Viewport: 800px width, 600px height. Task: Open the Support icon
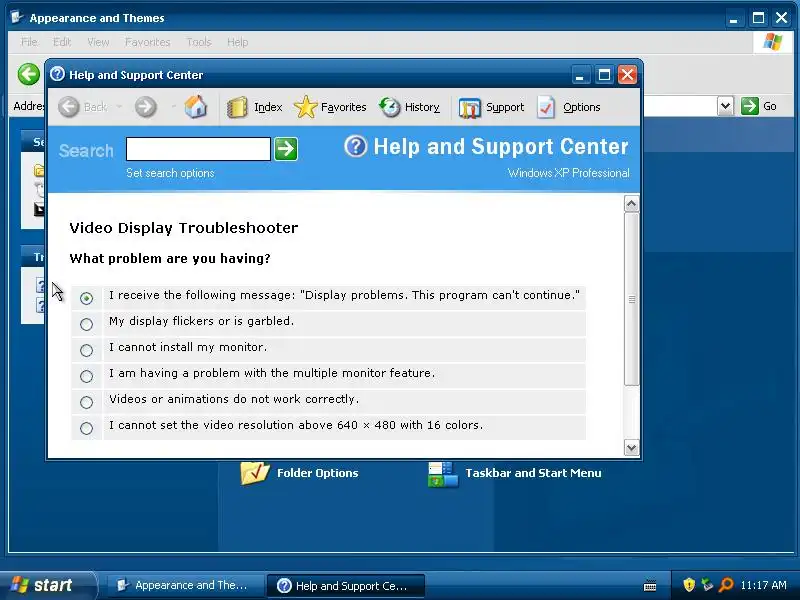pos(469,108)
